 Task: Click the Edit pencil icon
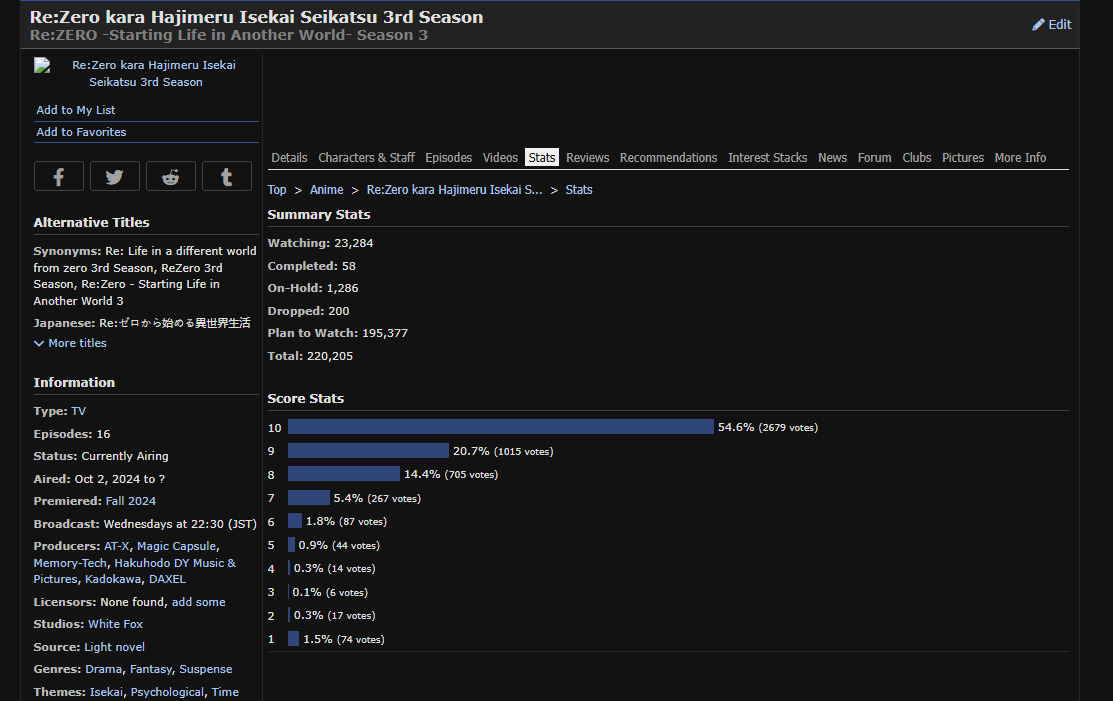click(1038, 25)
